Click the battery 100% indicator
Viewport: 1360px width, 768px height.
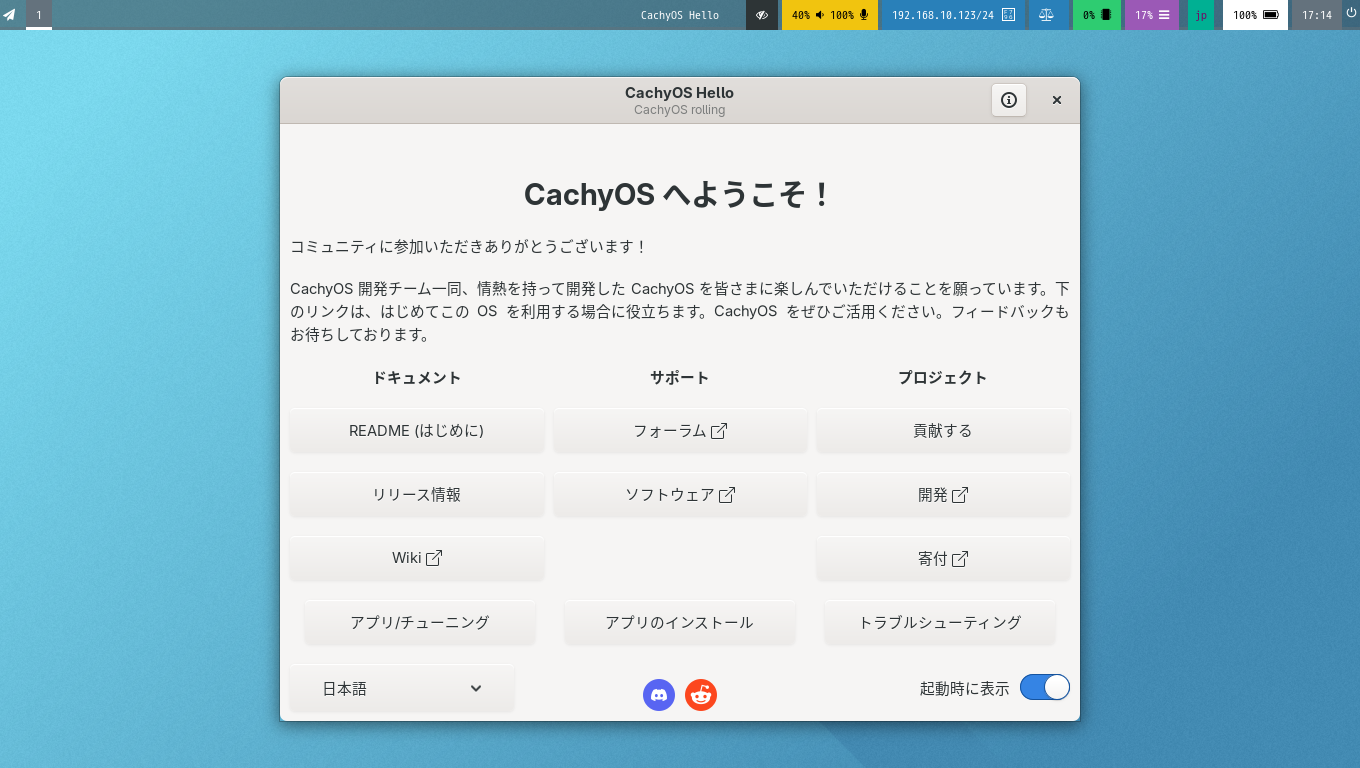click(x=1255, y=15)
